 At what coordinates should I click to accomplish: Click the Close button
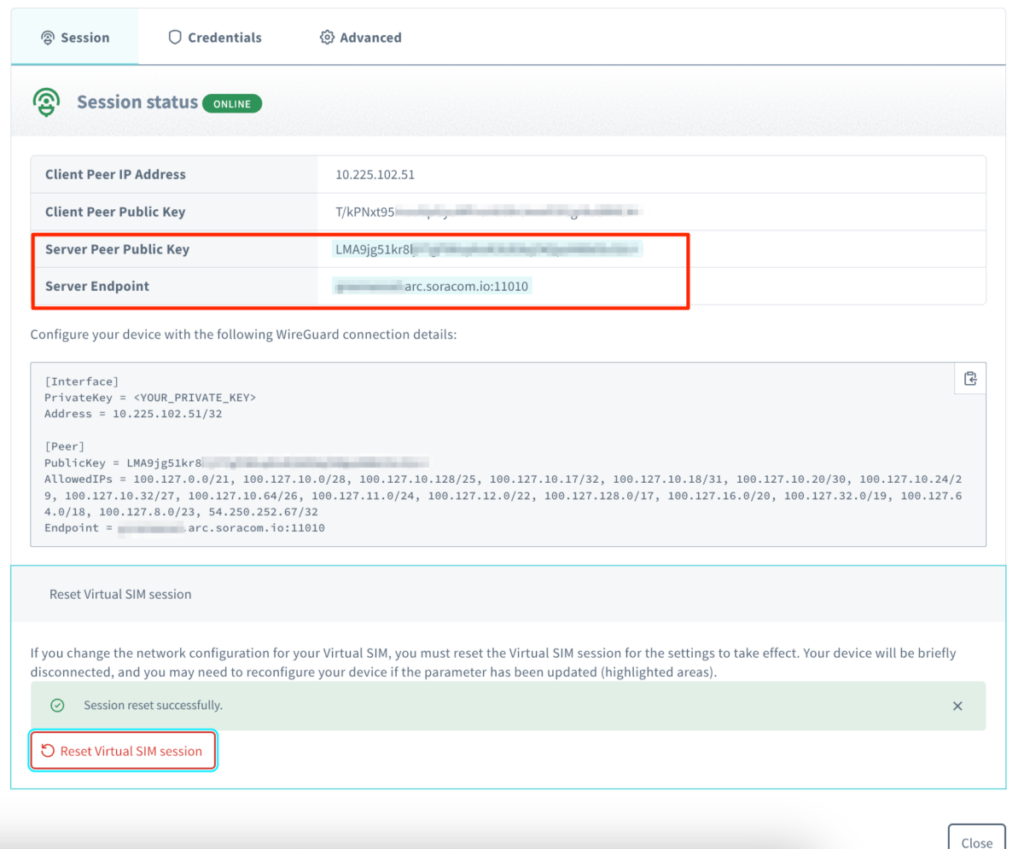(976, 840)
